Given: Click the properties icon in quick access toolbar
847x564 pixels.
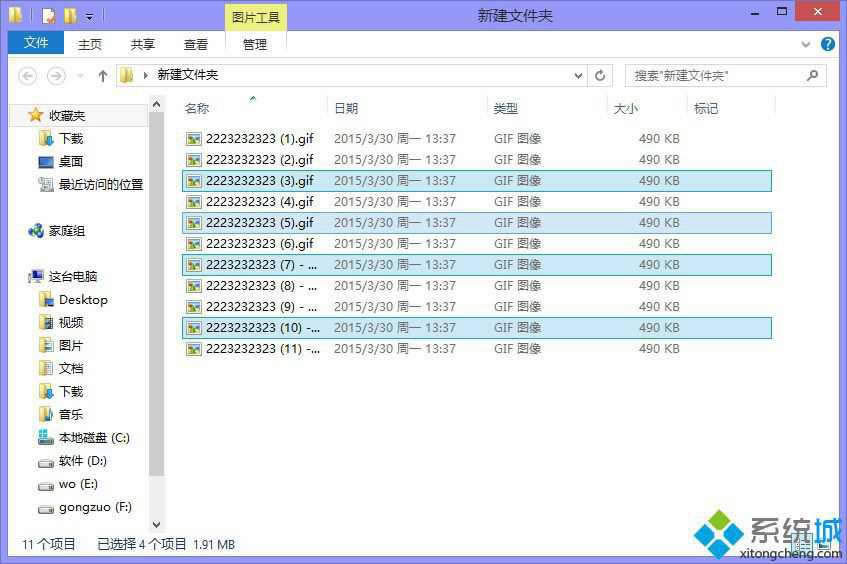Looking at the screenshot, I should [48, 16].
